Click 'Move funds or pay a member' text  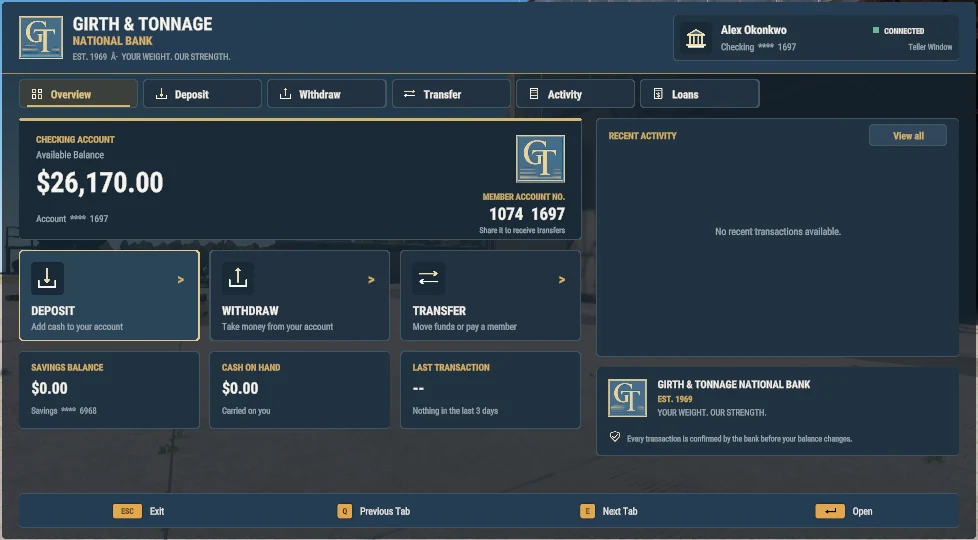[x=465, y=327]
